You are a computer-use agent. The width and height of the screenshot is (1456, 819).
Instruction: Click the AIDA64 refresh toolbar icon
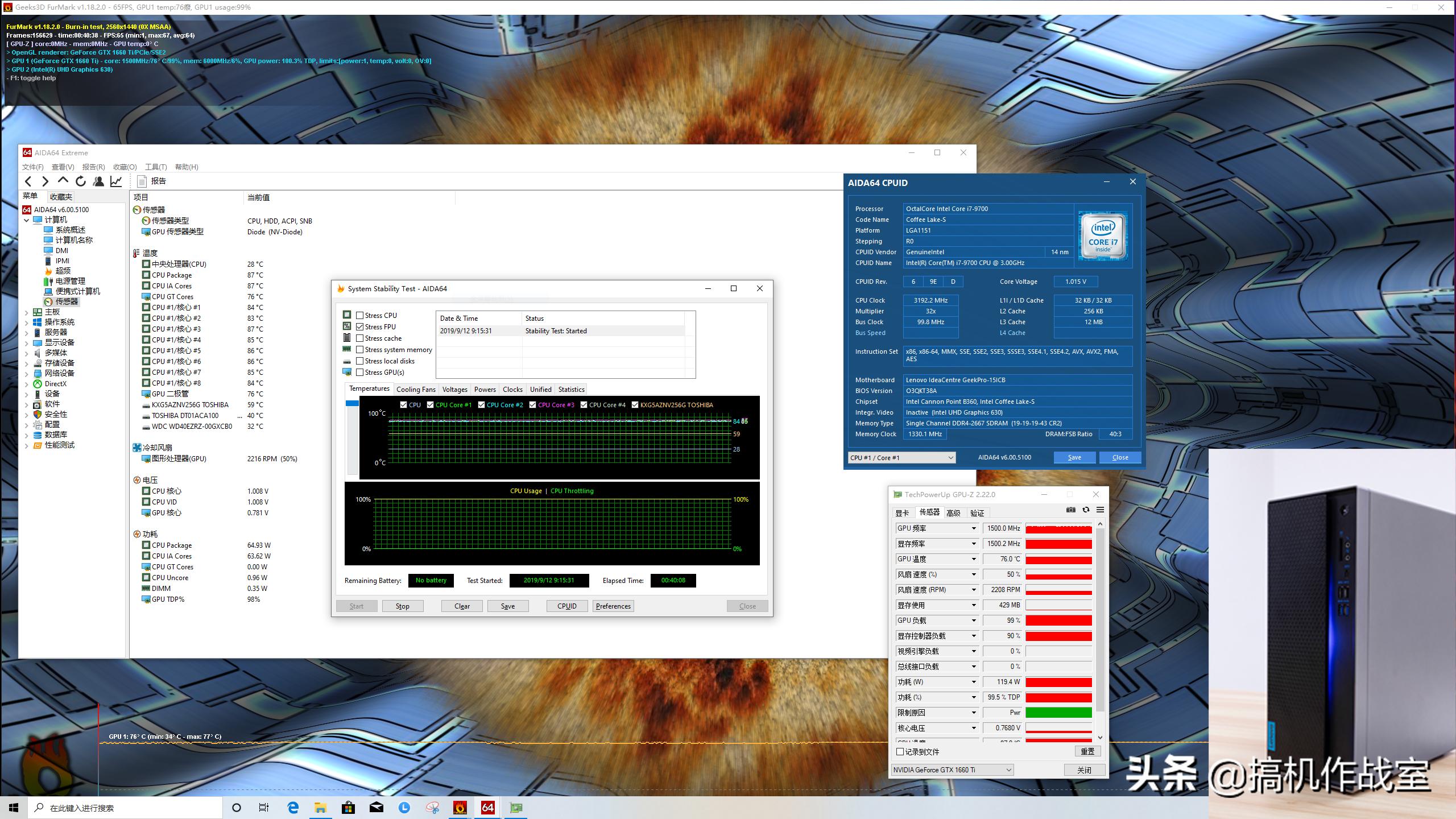pyautogui.click(x=81, y=181)
